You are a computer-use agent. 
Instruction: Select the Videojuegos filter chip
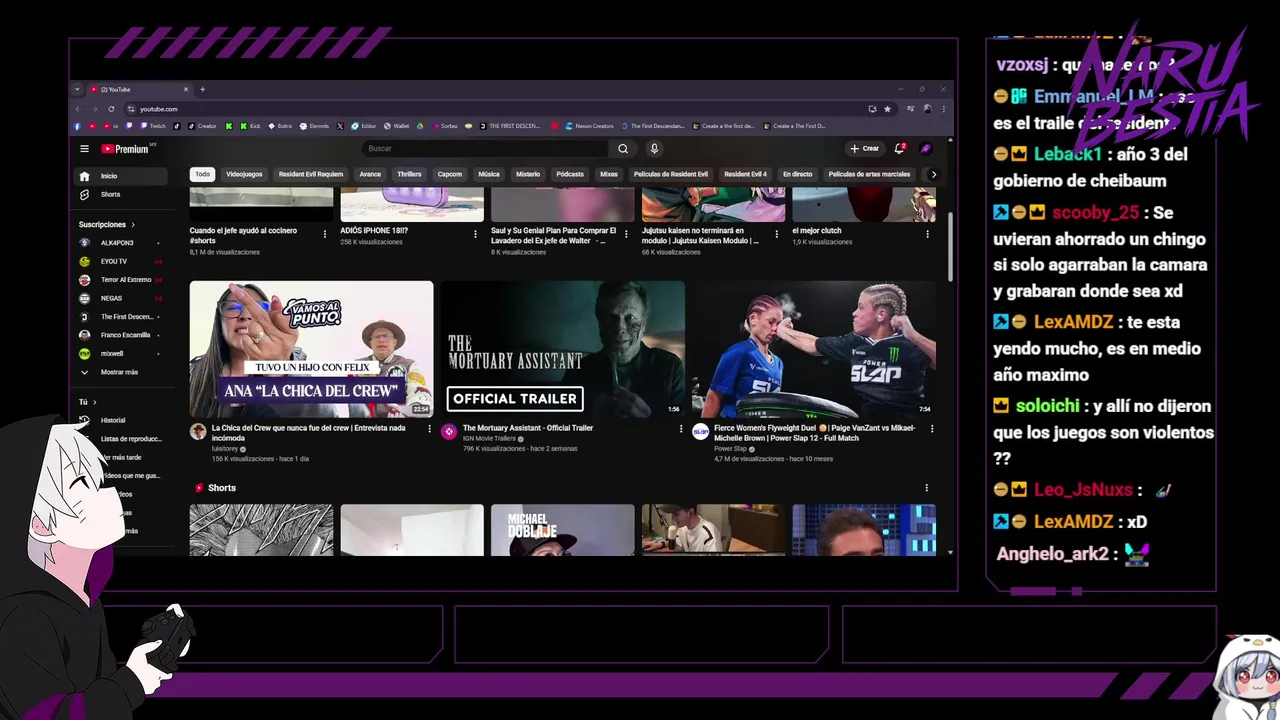click(x=244, y=174)
